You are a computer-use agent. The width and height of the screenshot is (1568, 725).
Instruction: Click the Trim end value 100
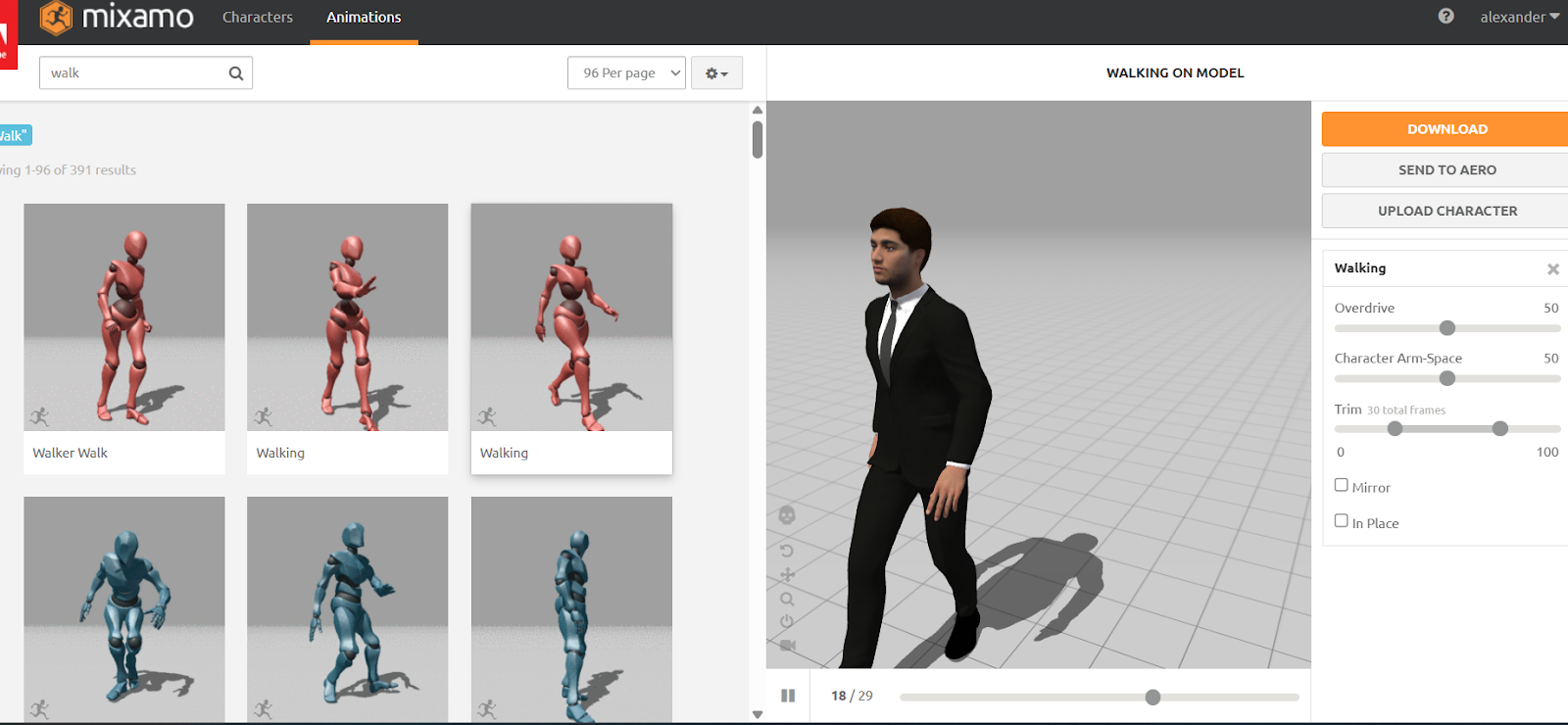1547,452
